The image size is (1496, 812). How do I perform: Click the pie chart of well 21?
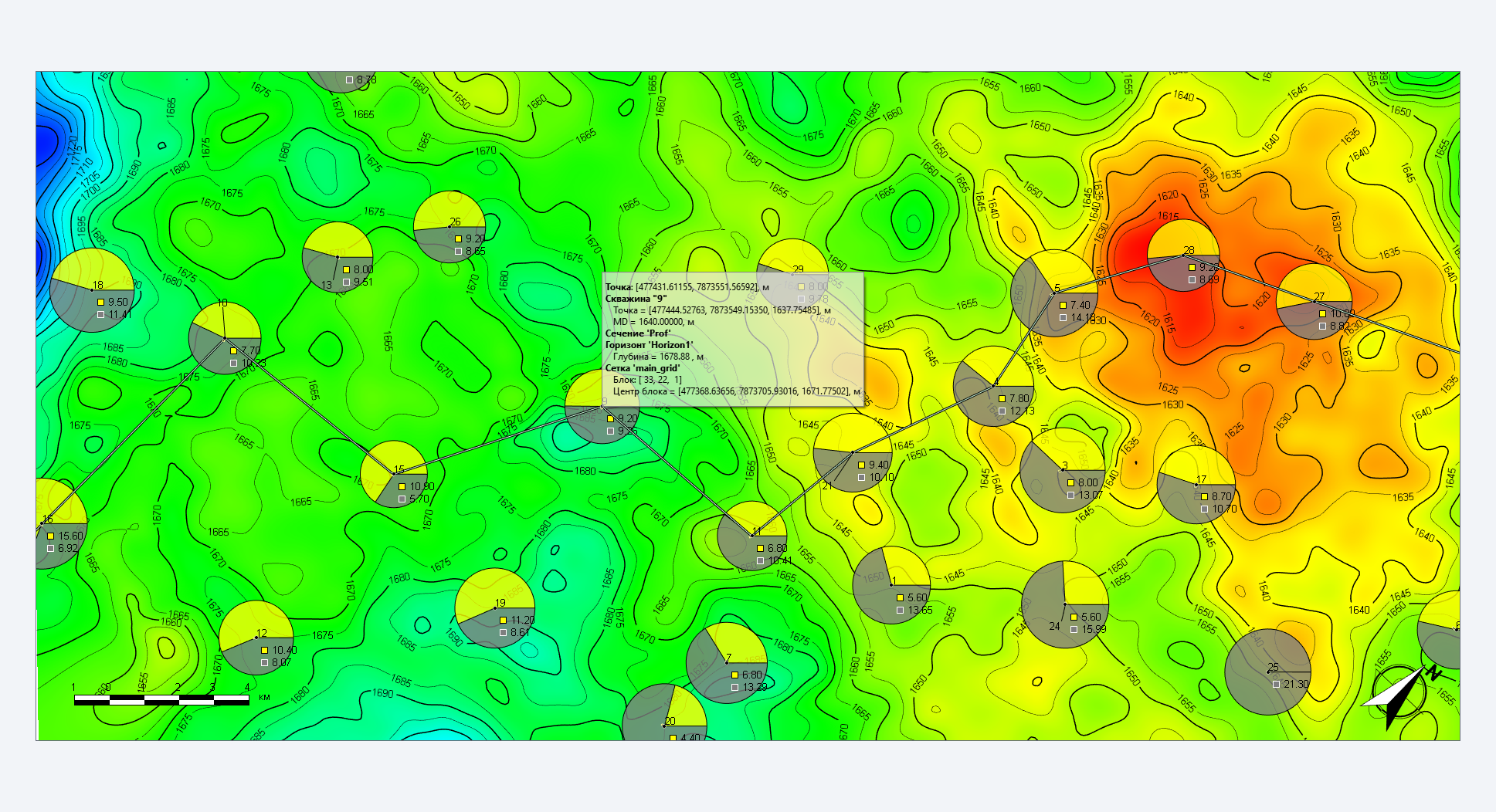click(x=853, y=452)
